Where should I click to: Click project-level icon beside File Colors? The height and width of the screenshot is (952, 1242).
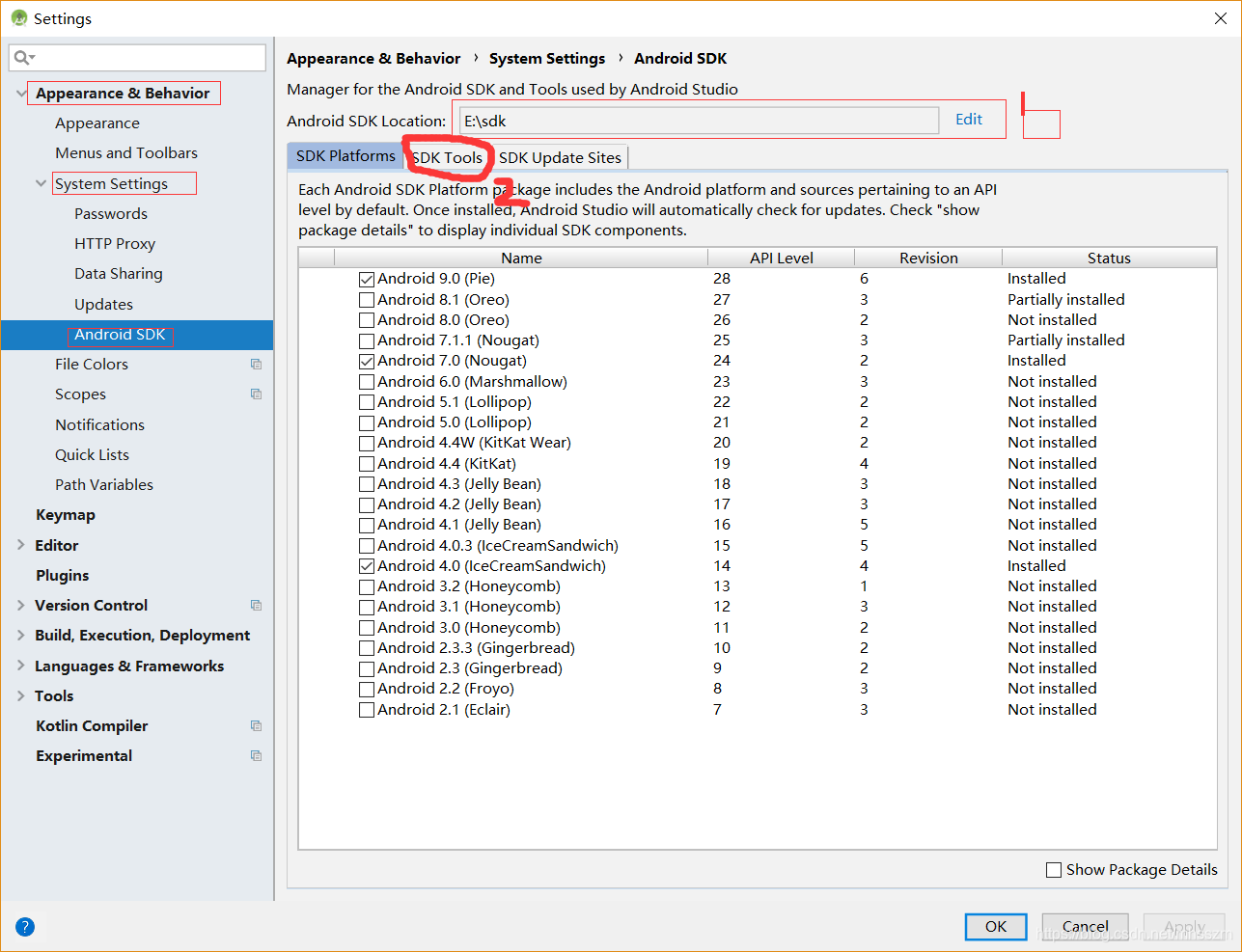256,364
